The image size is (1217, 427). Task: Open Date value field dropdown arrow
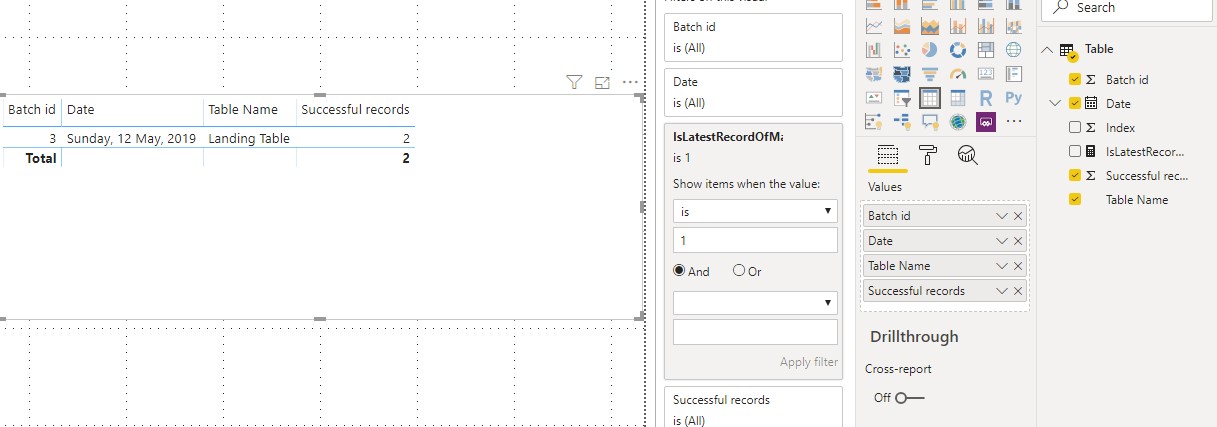pyautogui.click(x=1002, y=241)
